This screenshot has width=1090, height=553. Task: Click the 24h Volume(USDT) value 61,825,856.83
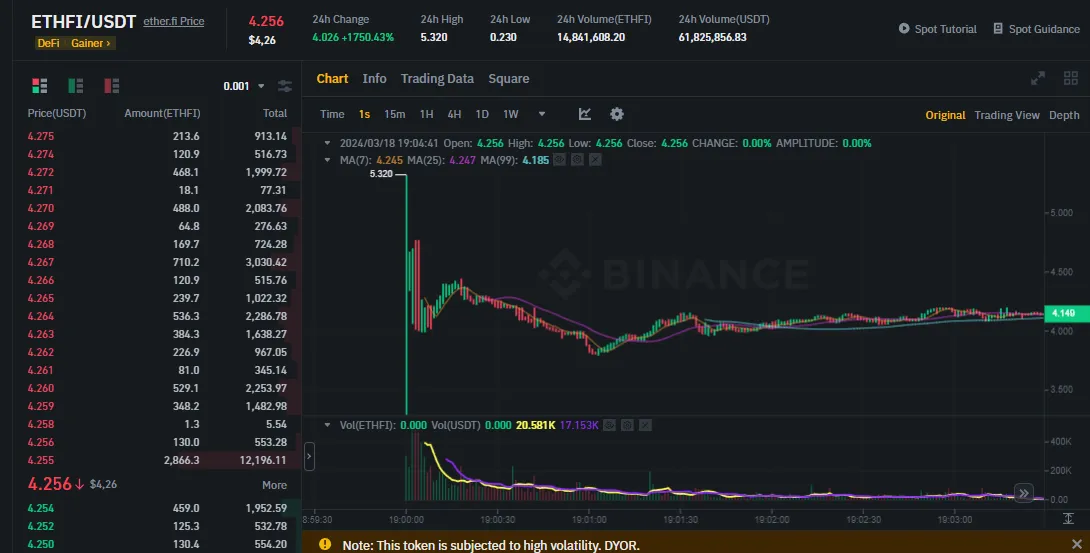pos(713,38)
